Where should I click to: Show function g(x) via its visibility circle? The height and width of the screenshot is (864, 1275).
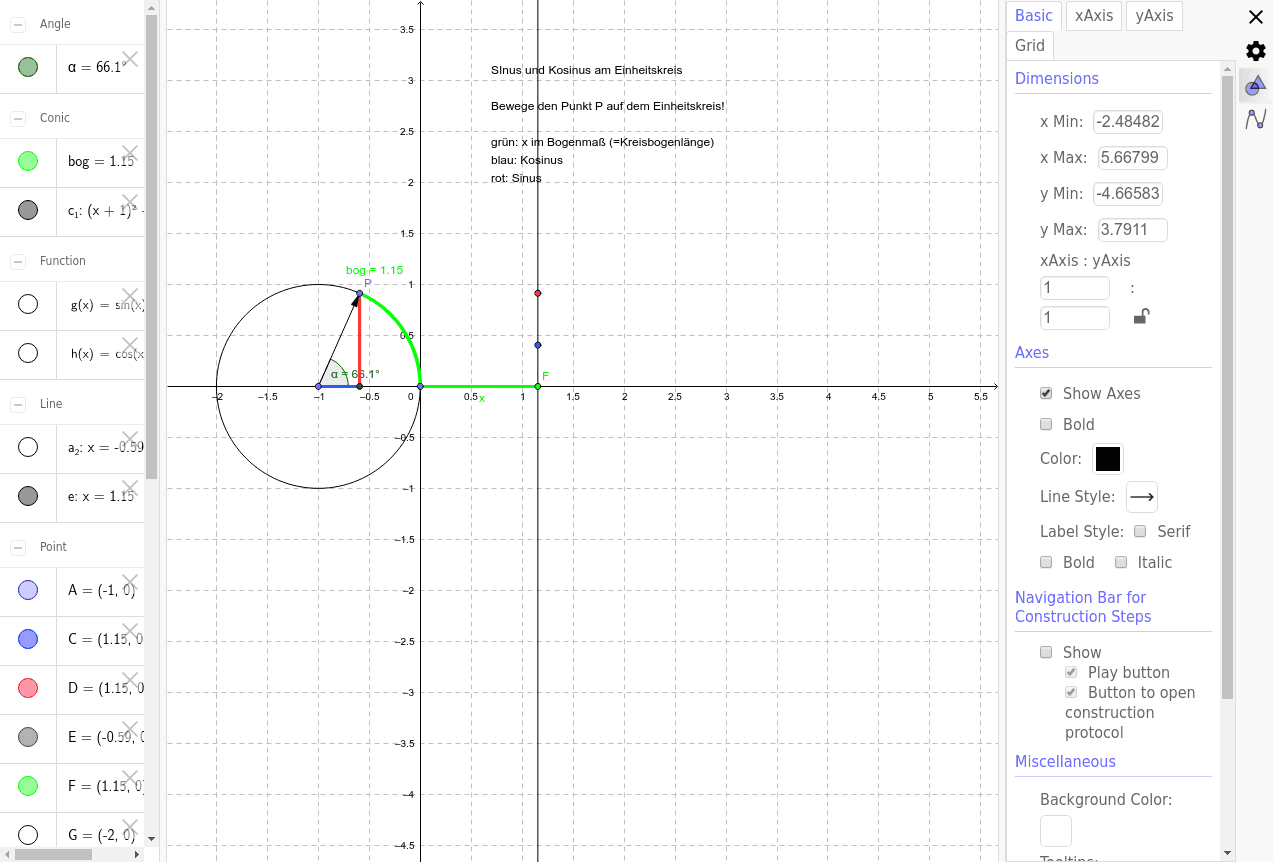tap(28, 304)
